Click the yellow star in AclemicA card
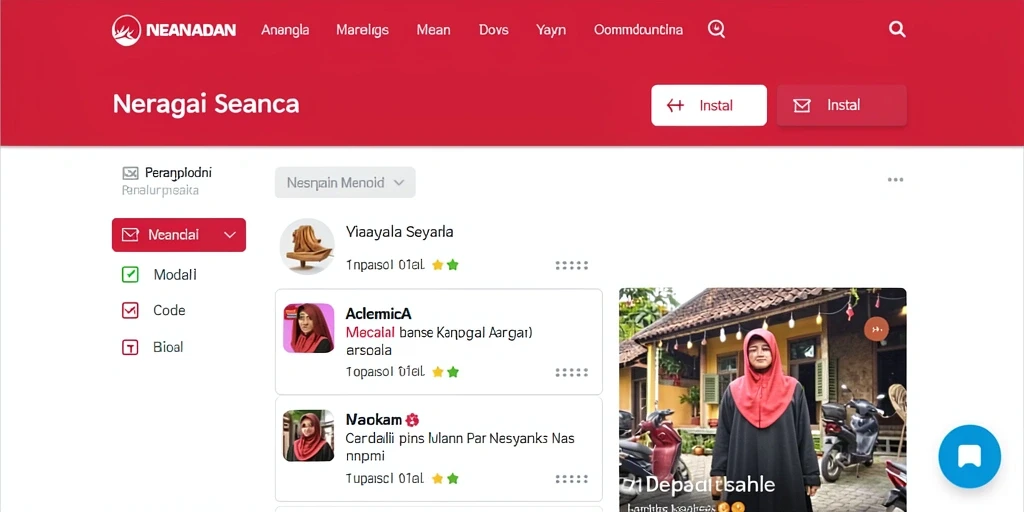 pyautogui.click(x=438, y=372)
